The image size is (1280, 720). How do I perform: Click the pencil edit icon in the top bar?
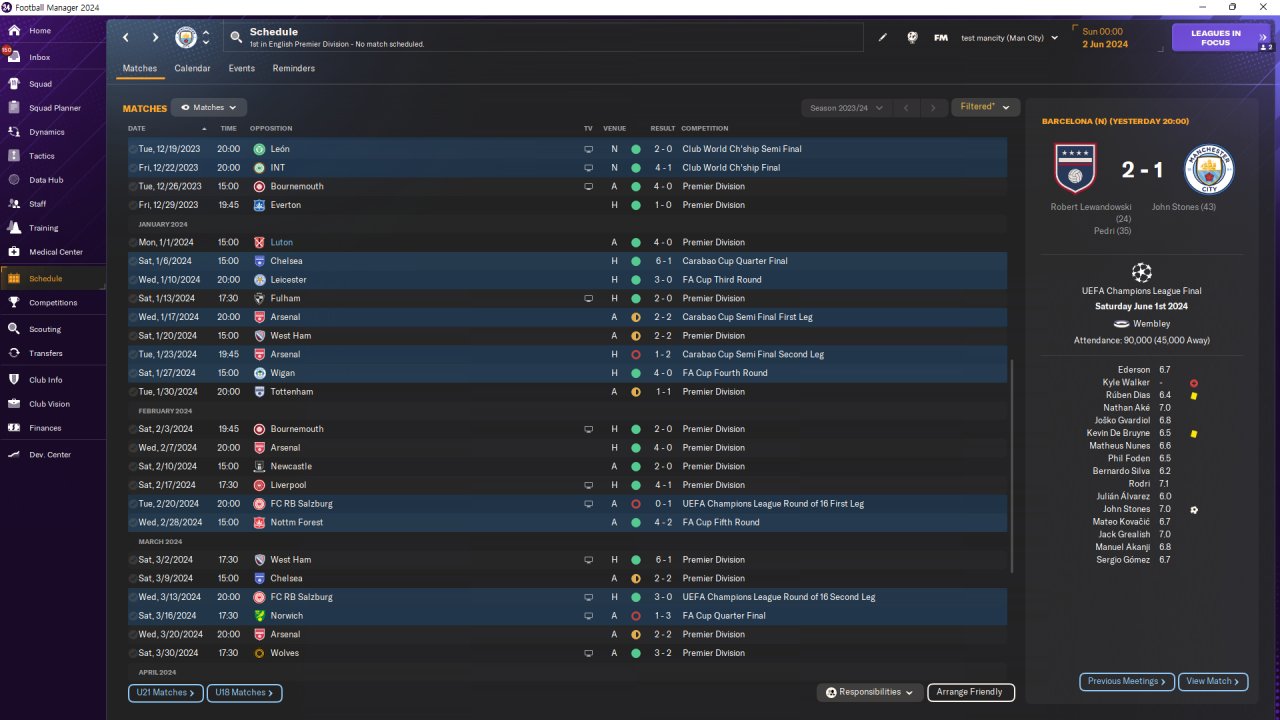click(x=883, y=38)
